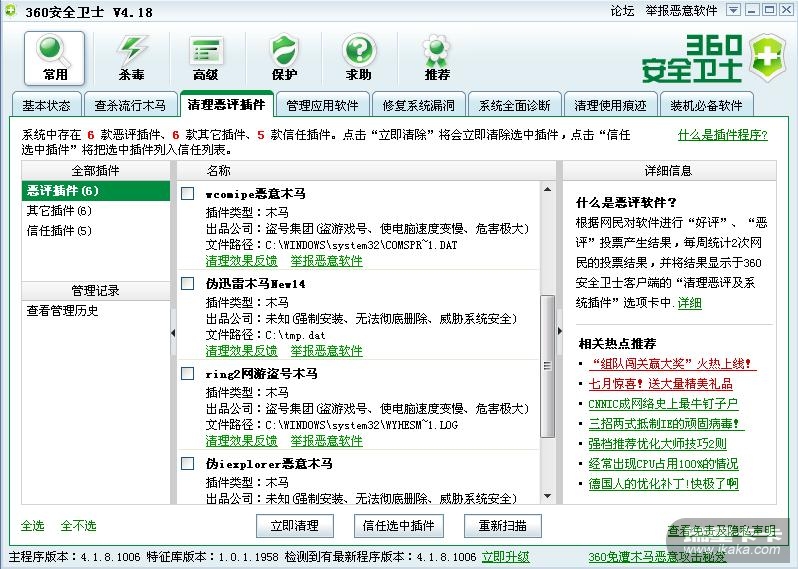Collapse the right details panel arrow
Image resolution: width=798 pixels, height=569 pixels.
coord(560,331)
